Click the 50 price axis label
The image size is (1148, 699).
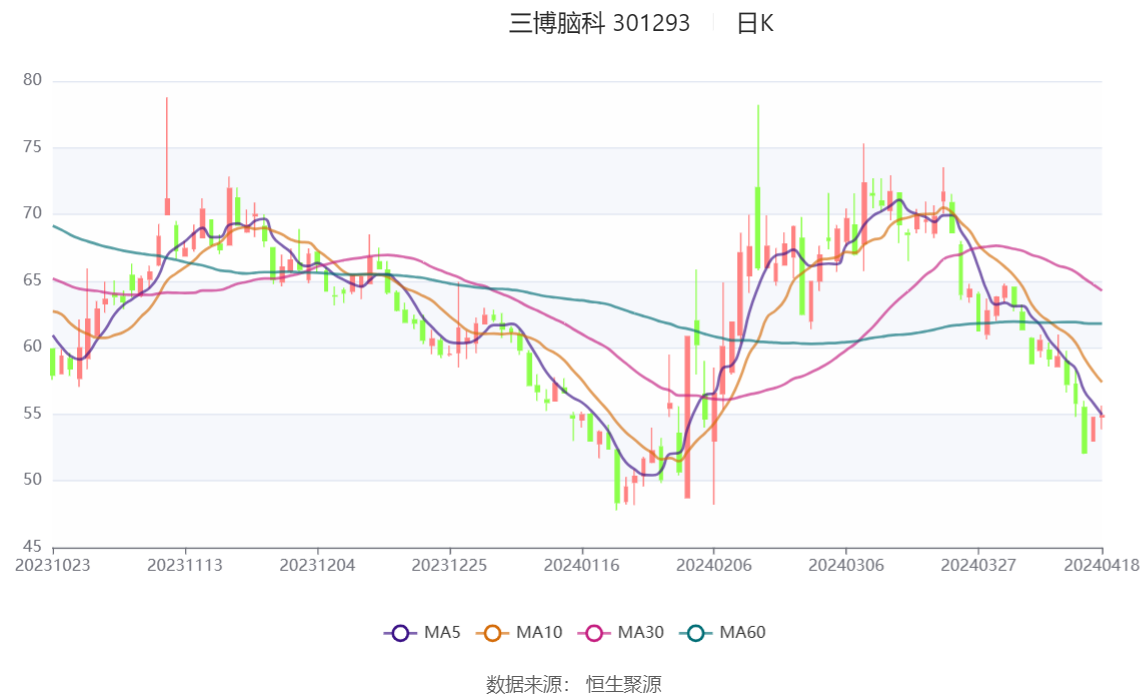pos(32,480)
